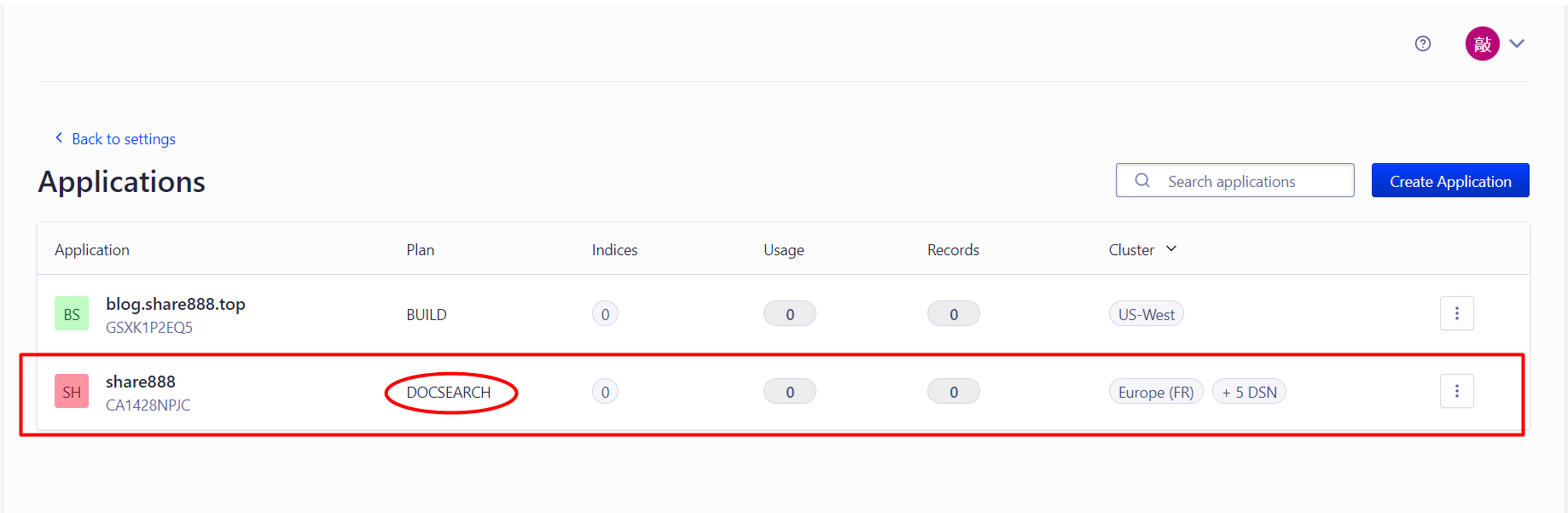Open the share888 application
The image size is (1568, 513).
[x=141, y=382]
